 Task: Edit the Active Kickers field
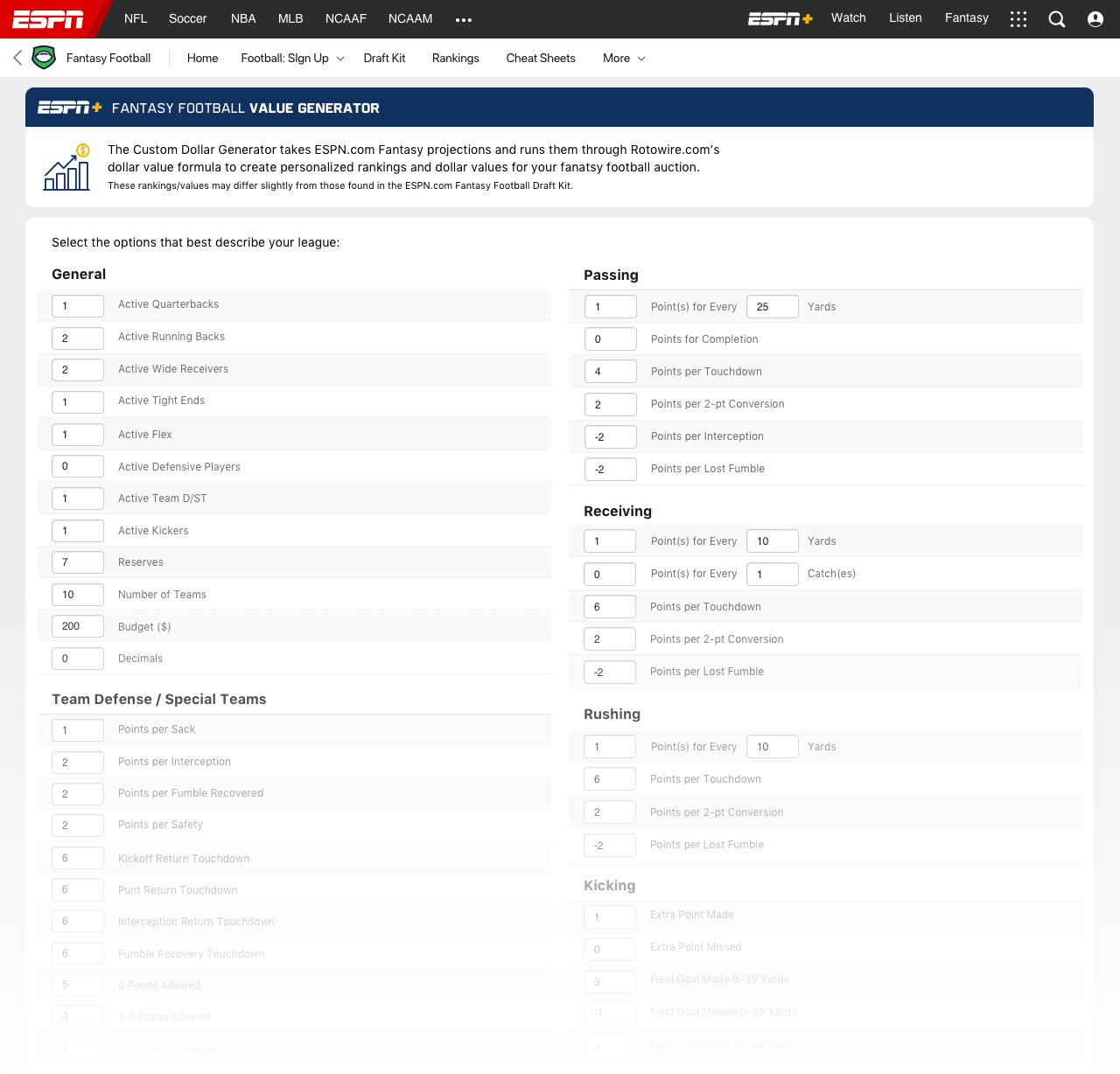tap(78, 531)
